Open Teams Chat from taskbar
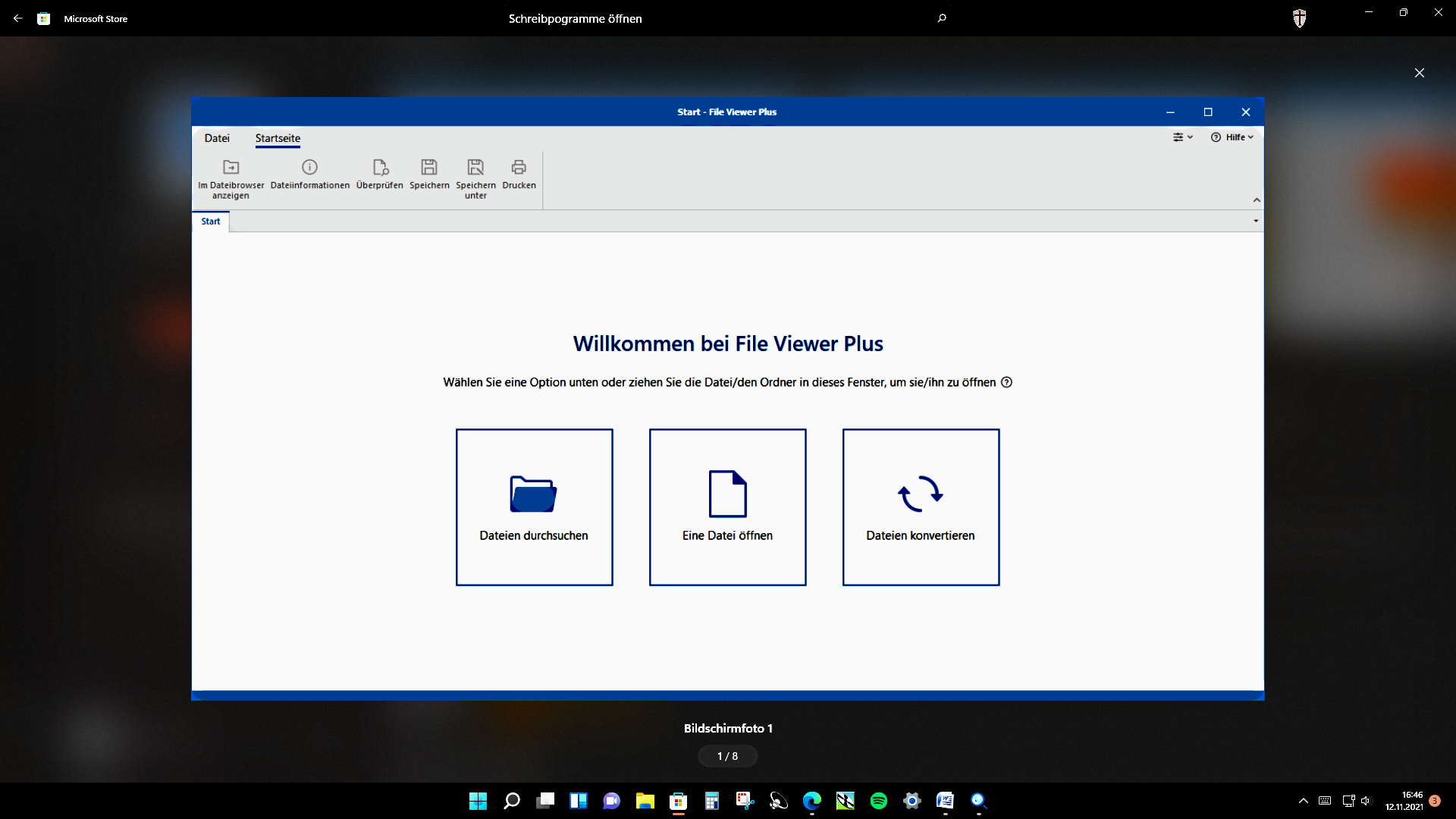1456x819 pixels. point(612,801)
